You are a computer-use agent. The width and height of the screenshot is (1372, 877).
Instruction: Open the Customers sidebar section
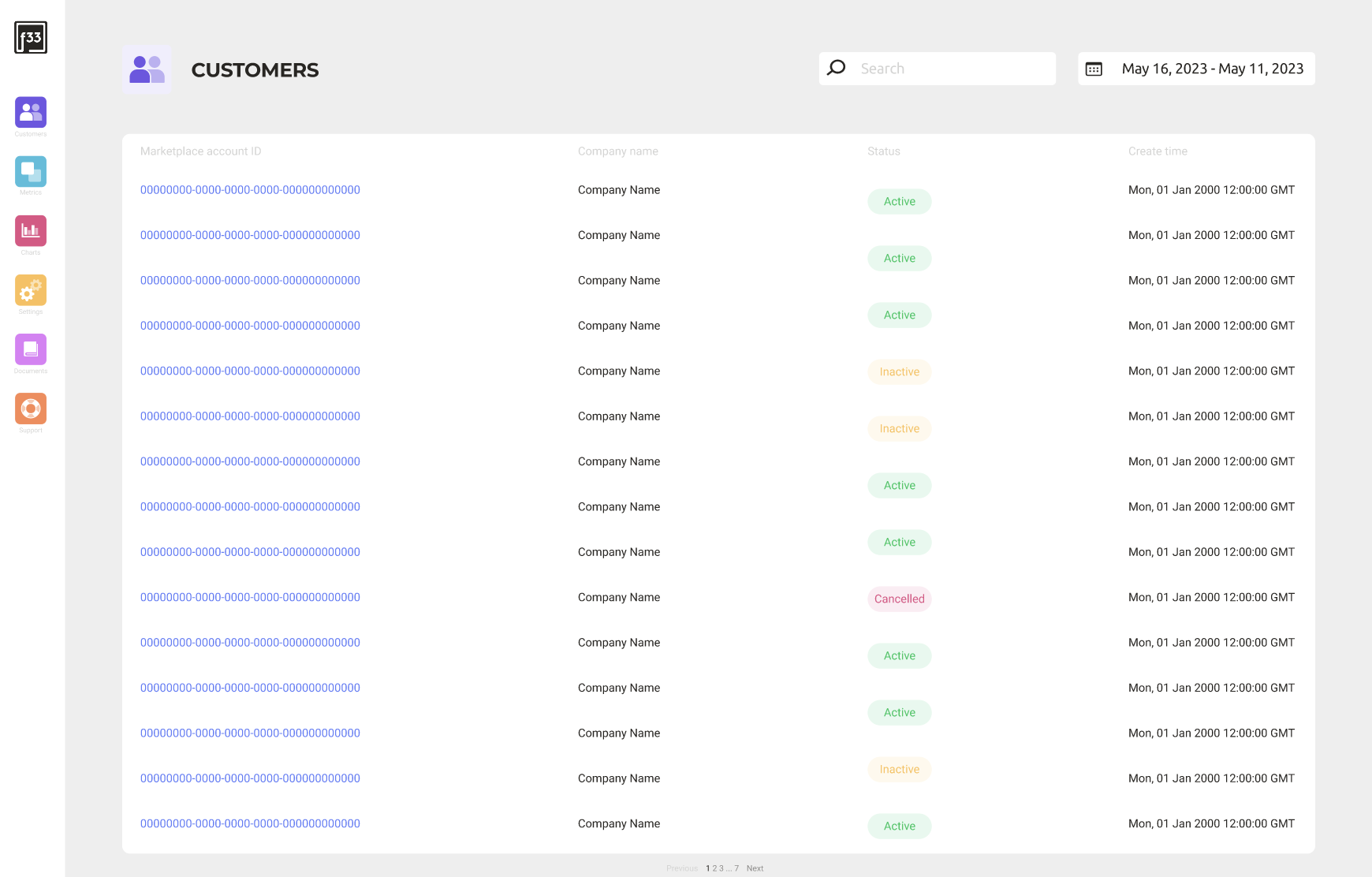click(x=31, y=113)
